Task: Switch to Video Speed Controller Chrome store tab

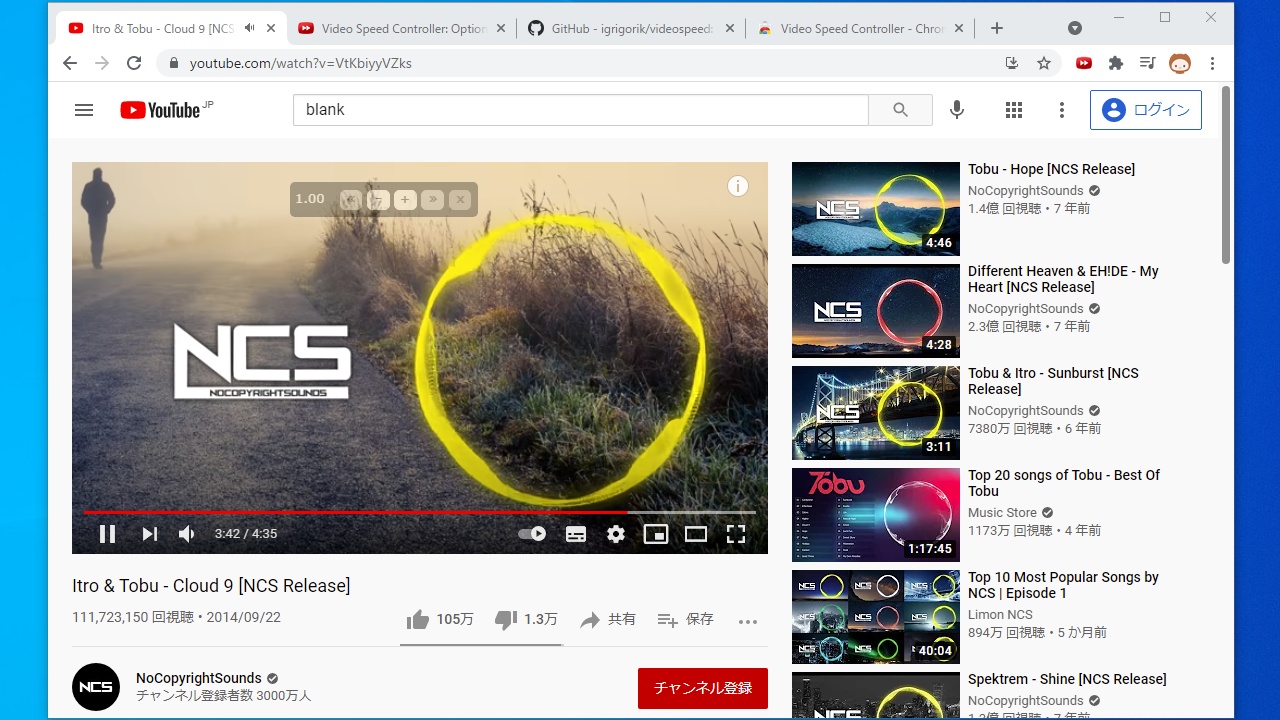Action: click(860, 29)
